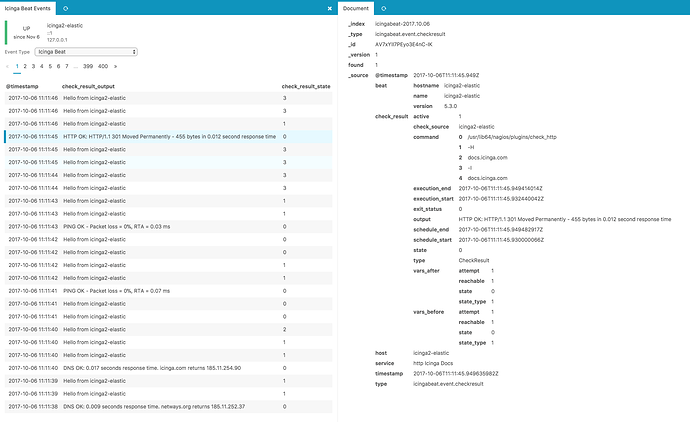
Task: Select the PING OK RTA = 0.03 ms row
Action: [x=169, y=227]
